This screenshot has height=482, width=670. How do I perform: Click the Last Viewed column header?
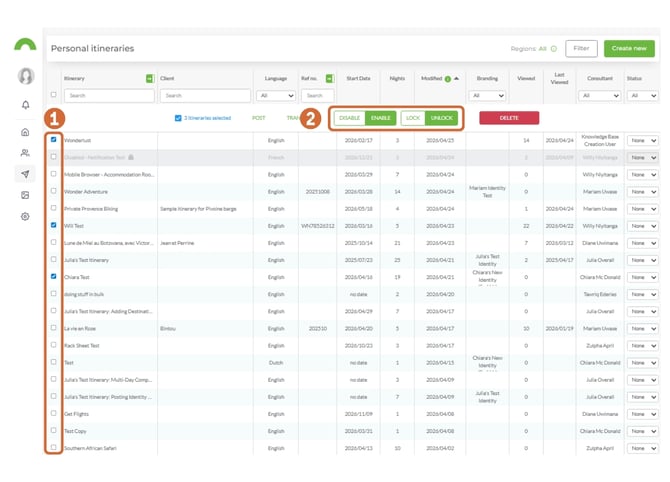[559, 78]
